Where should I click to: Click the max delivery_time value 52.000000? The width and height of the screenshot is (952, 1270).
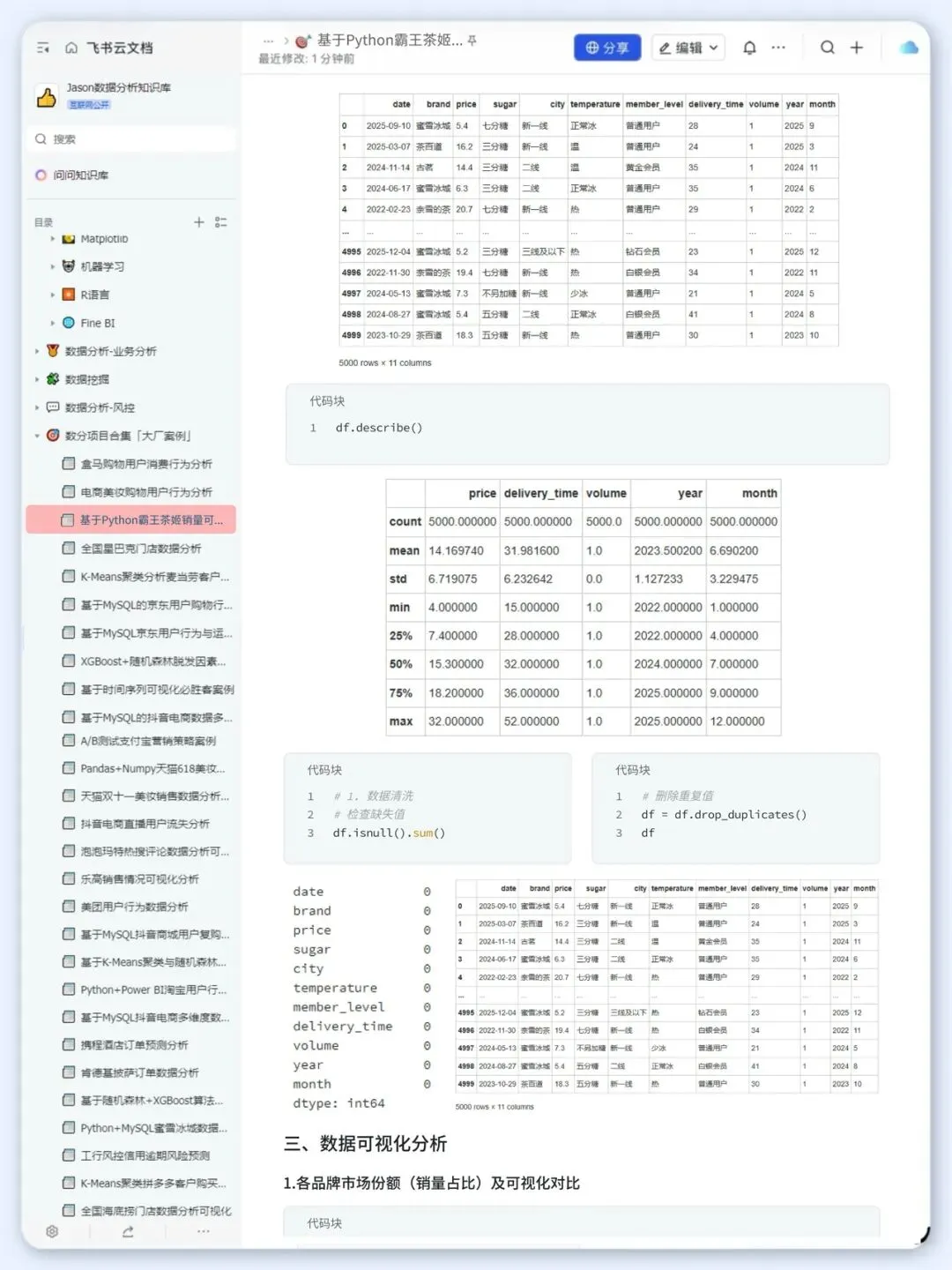click(x=532, y=721)
